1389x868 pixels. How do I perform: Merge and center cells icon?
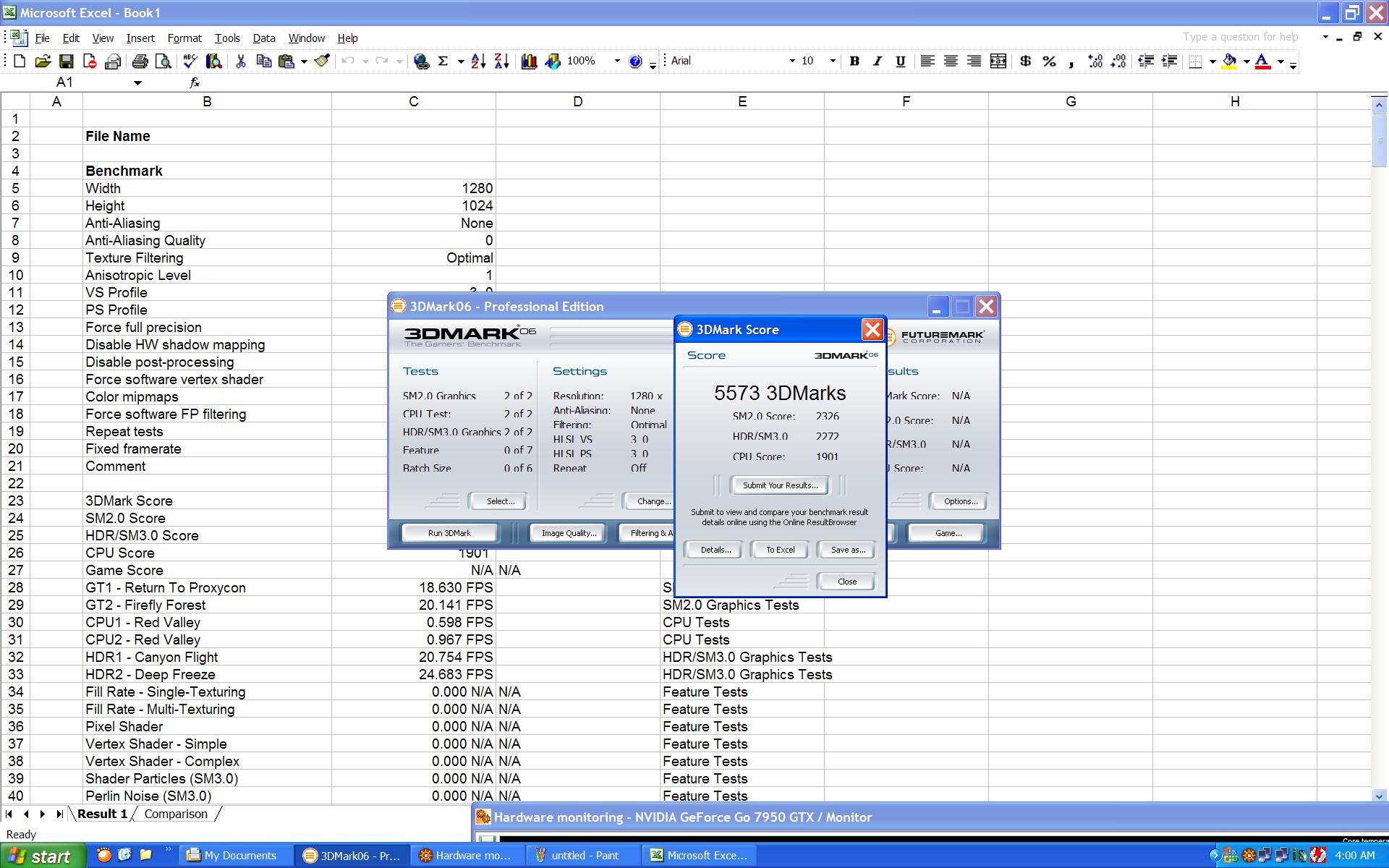tap(998, 61)
